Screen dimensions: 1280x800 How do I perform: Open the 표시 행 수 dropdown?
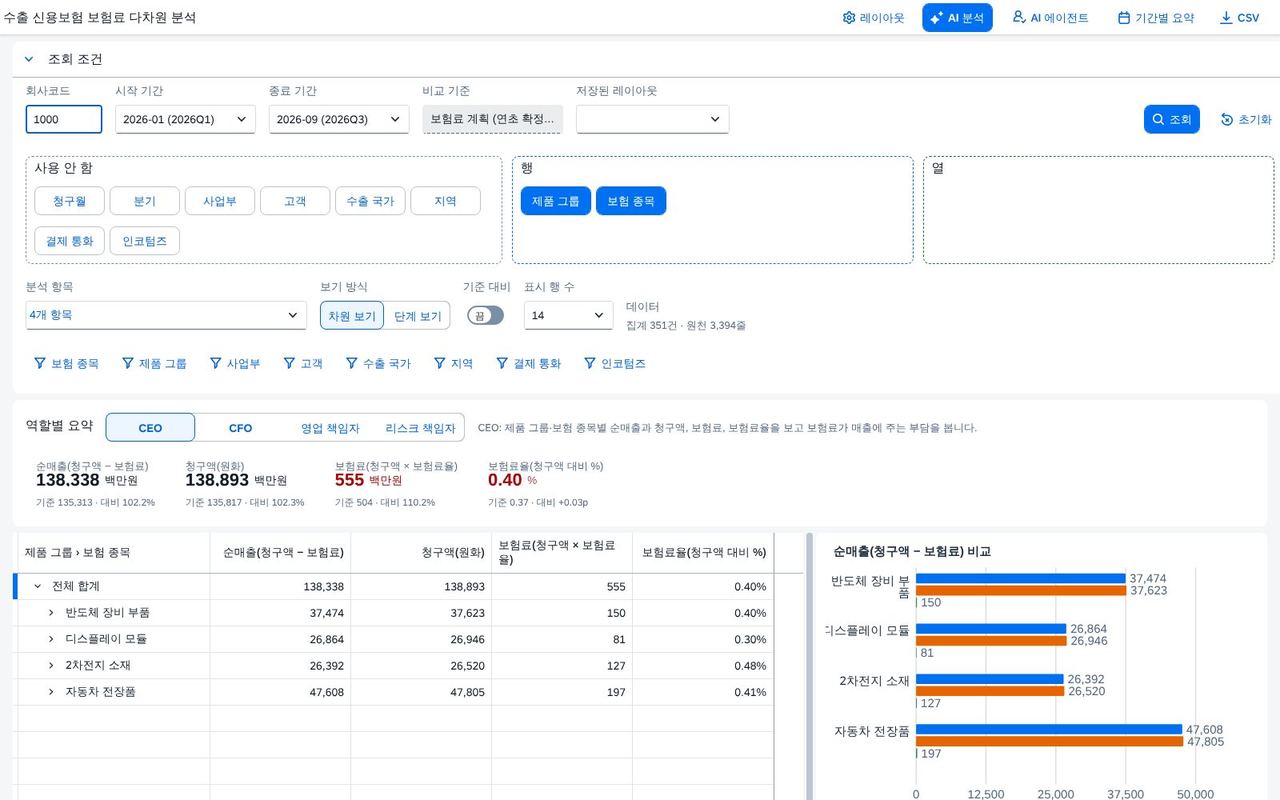(568, 315)
